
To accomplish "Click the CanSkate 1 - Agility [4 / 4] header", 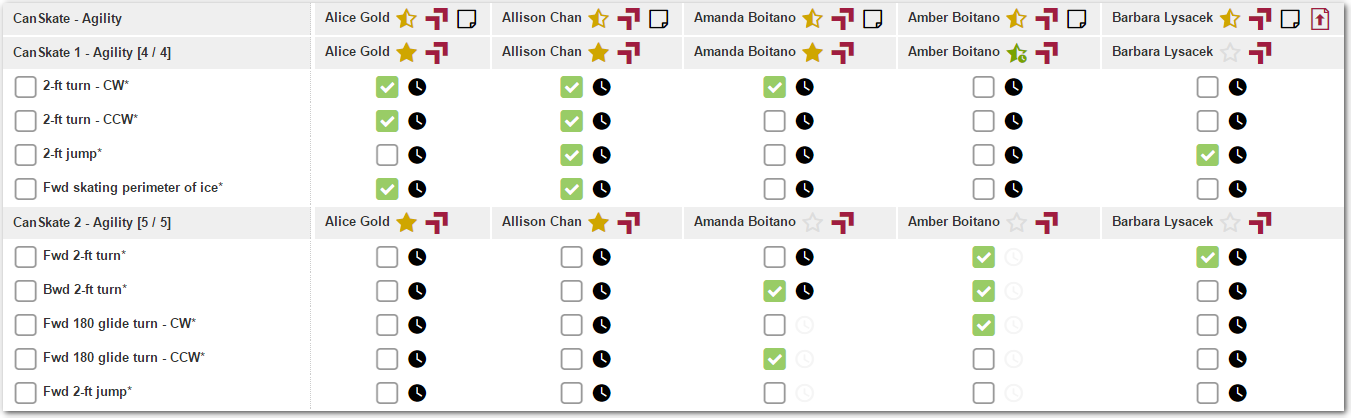I will [92, 52].
